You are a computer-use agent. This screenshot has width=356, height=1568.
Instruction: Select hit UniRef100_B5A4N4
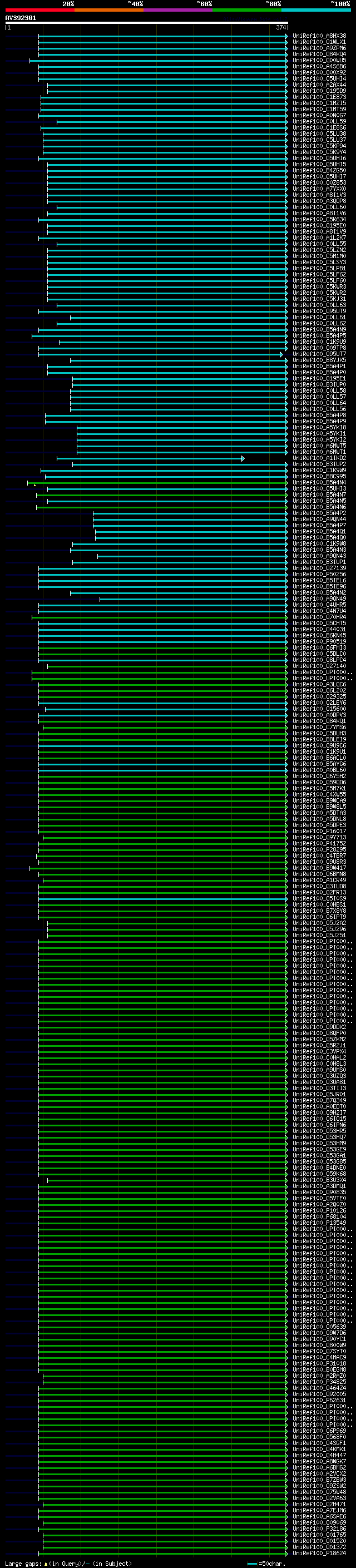[319, 483]
